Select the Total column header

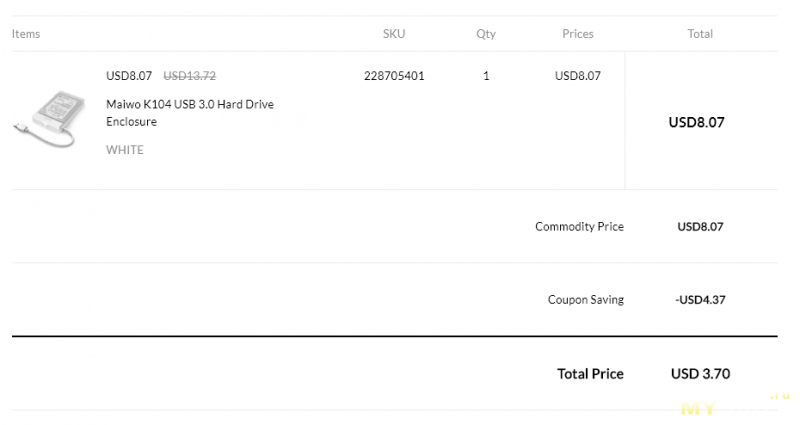click(x=700, y=34)
